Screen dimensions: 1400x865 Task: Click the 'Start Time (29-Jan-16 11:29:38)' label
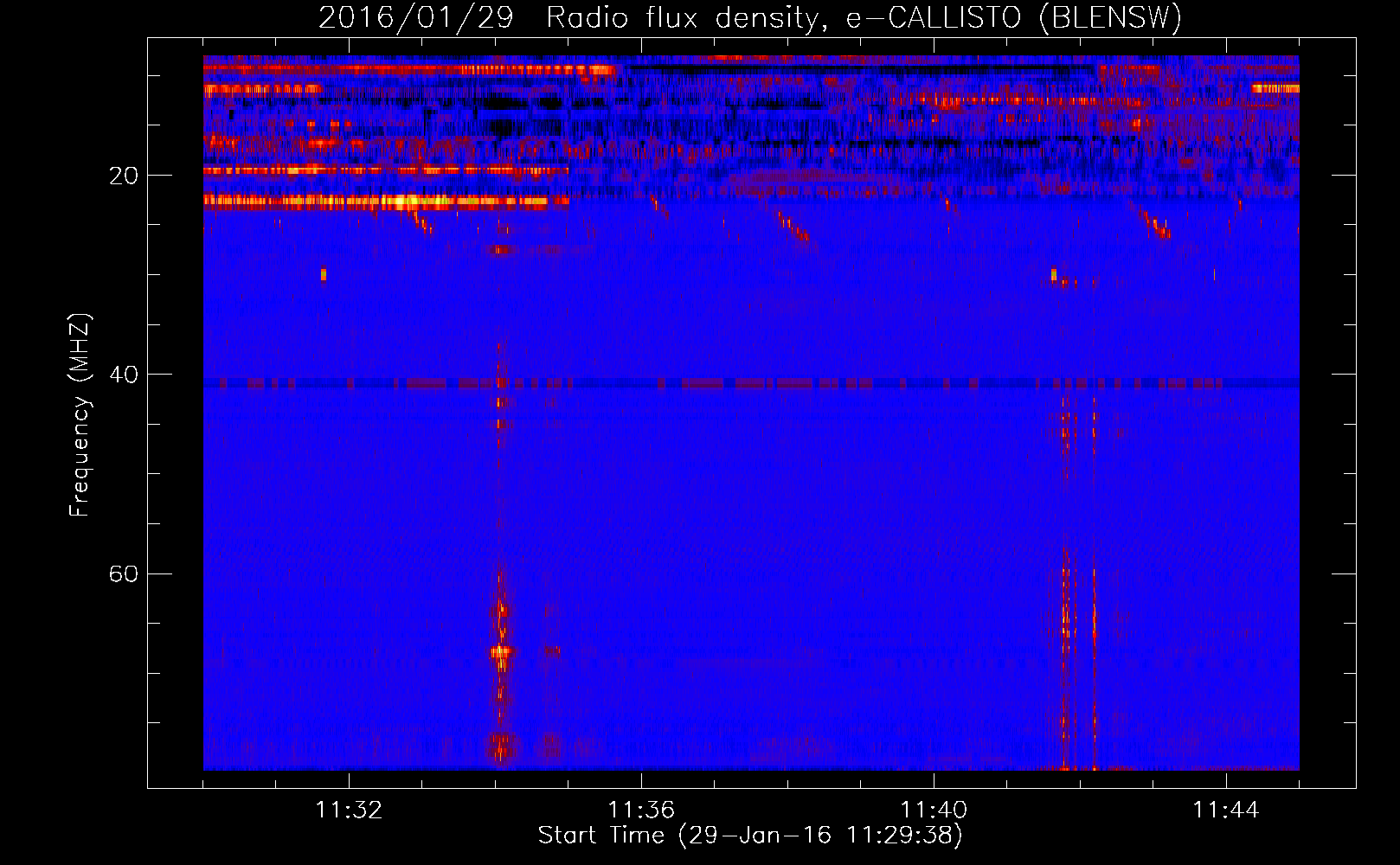pyautogui.click(x=750, y=836)
